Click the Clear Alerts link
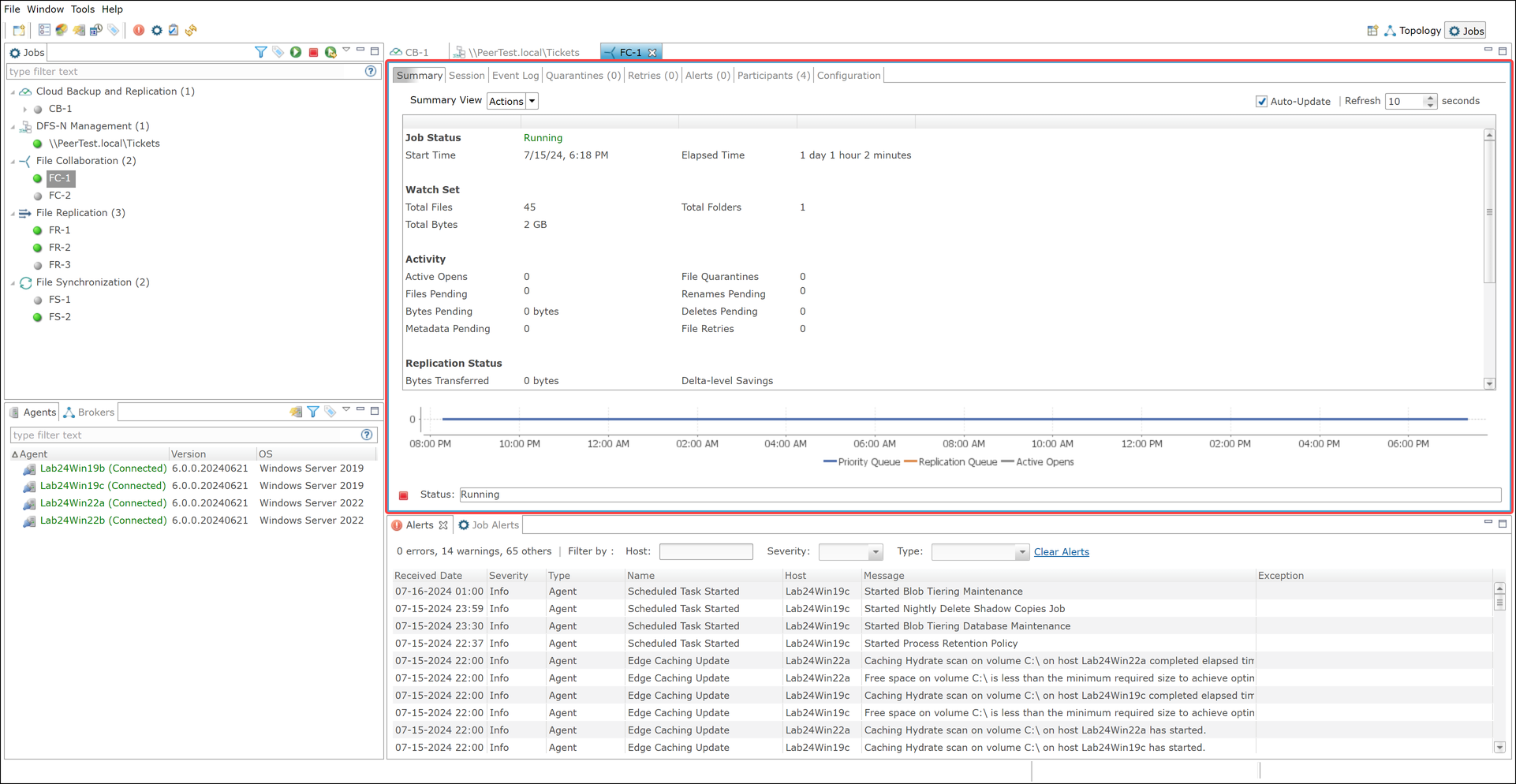 (x=1061, y=552)
